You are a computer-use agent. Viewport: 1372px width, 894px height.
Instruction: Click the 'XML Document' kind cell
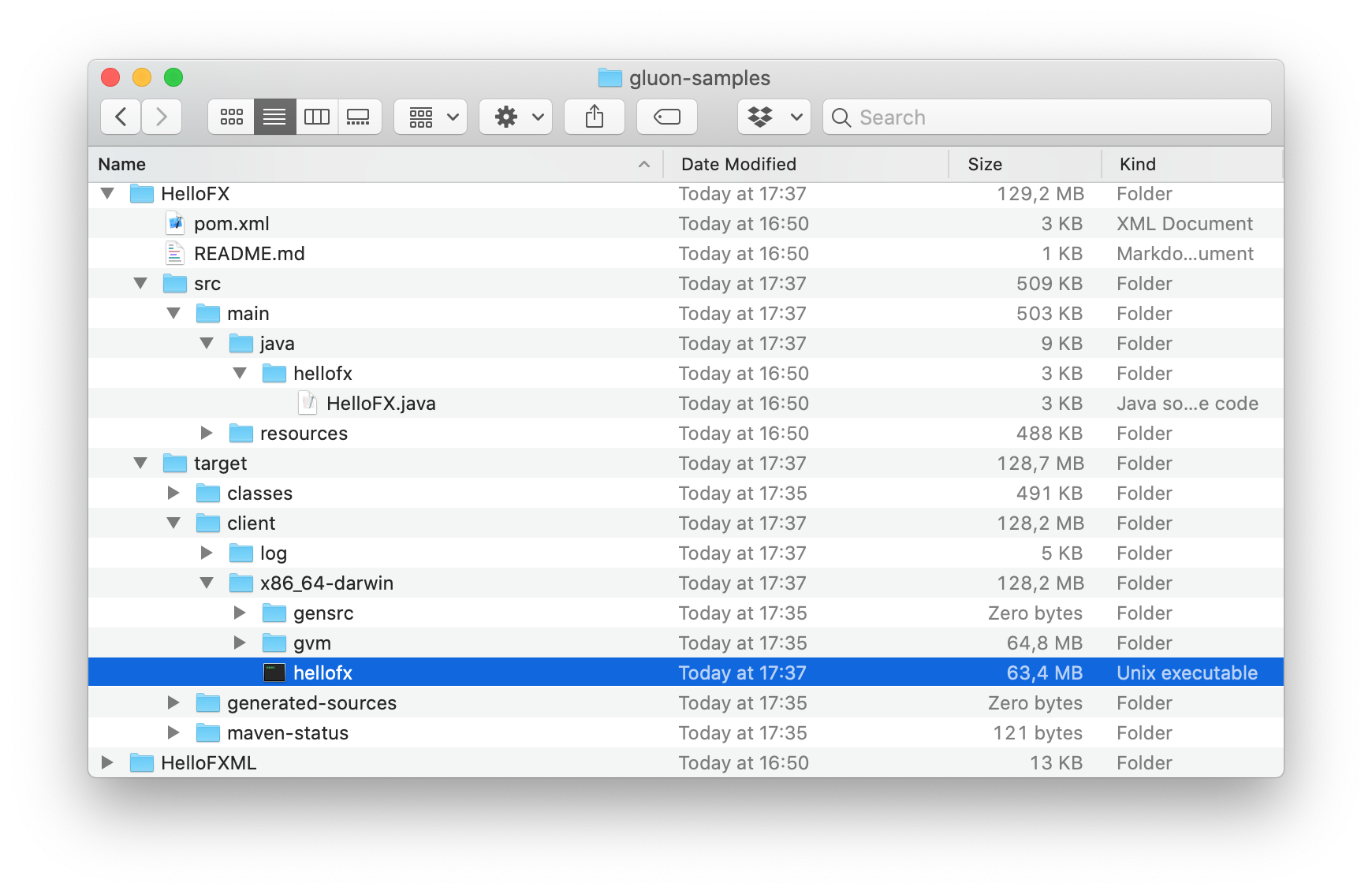pyautogui.click(x=1184, y=224)
